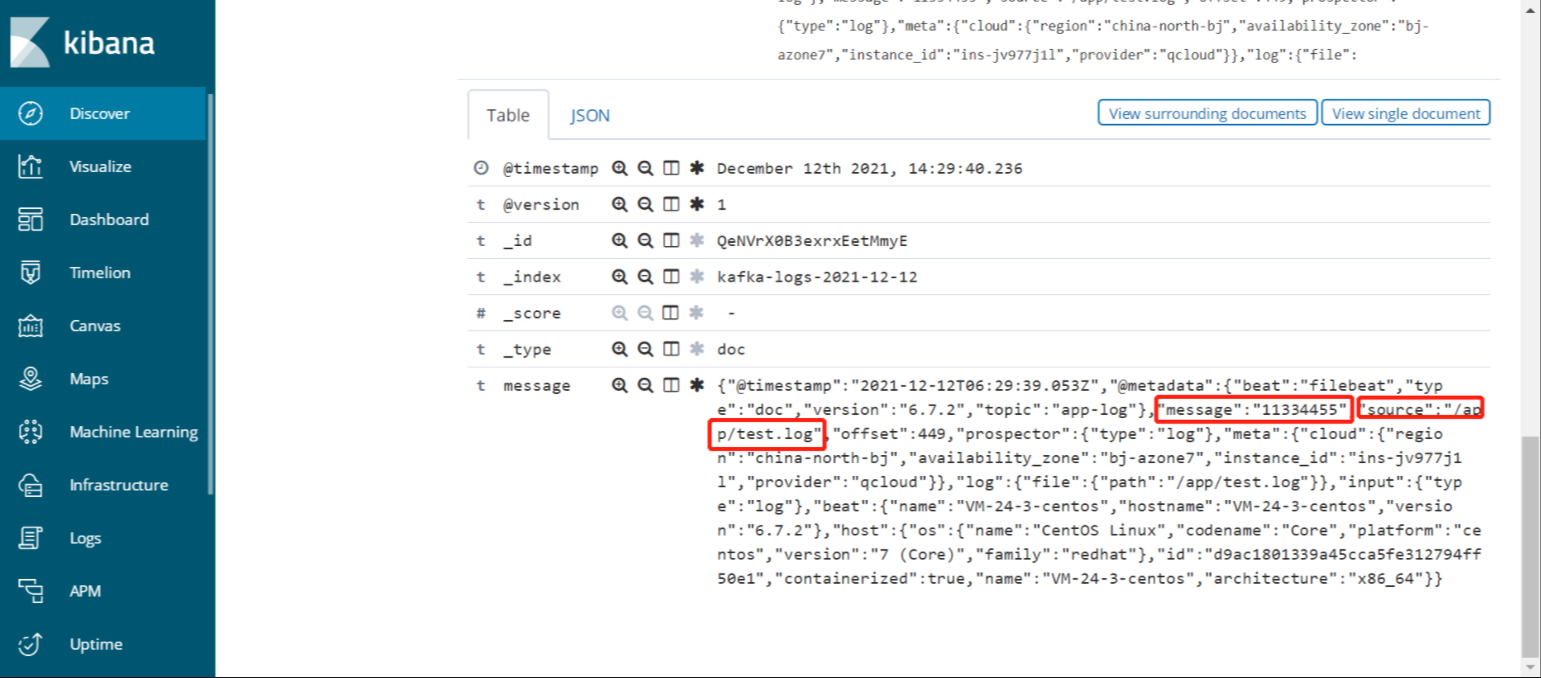1541x678 pixels.
Task: Filter for value on message row
Action: tap(620, 385)
